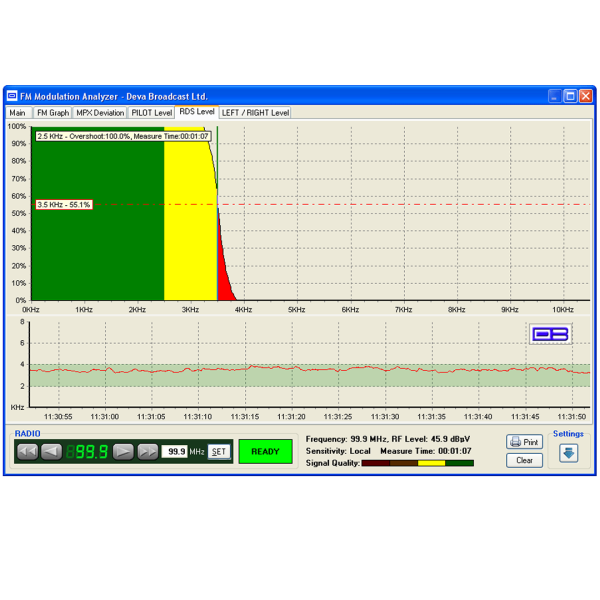Click the red area of histogram
600x600 pixels.
pyautogui.click(x=224, y=276)
